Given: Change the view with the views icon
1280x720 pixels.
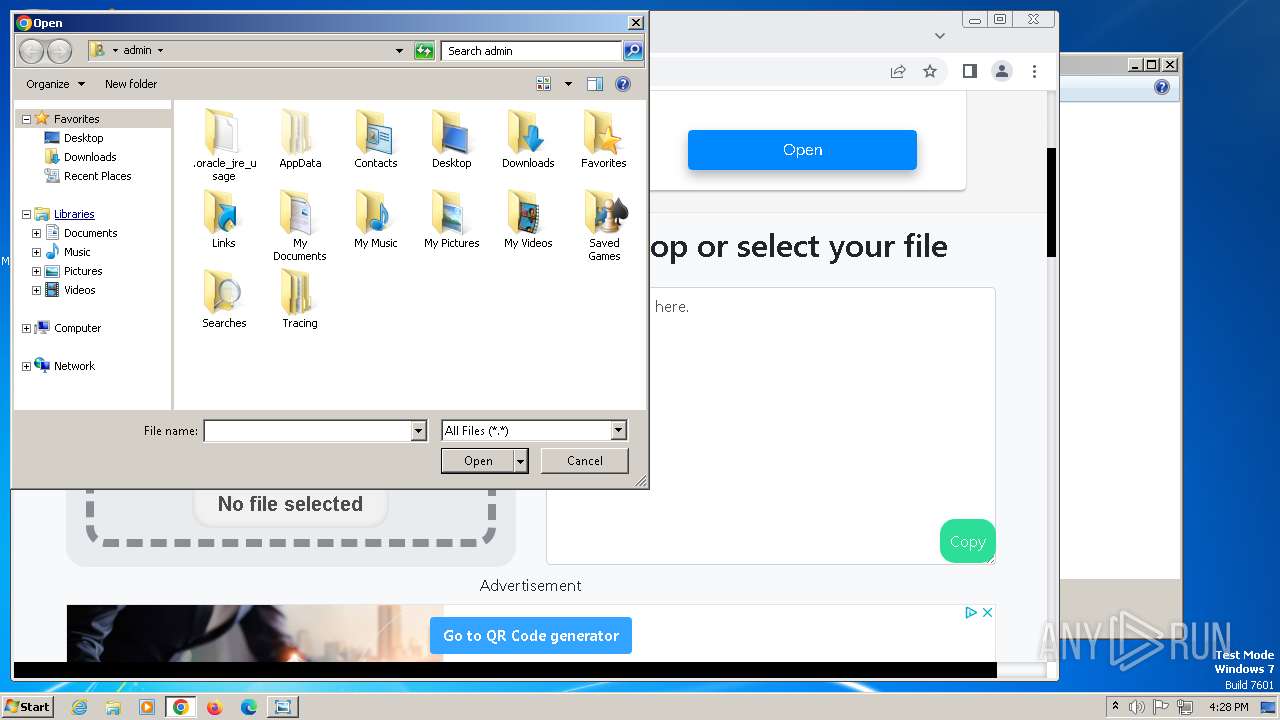Looking at the screenshot, I should pyautogui.click(x=544, y=84).
